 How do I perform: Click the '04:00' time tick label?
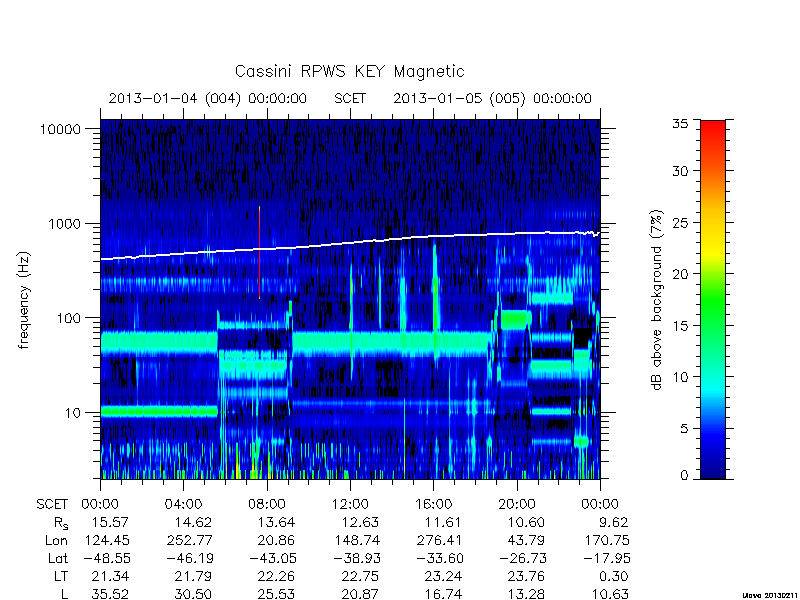[183, 505]
